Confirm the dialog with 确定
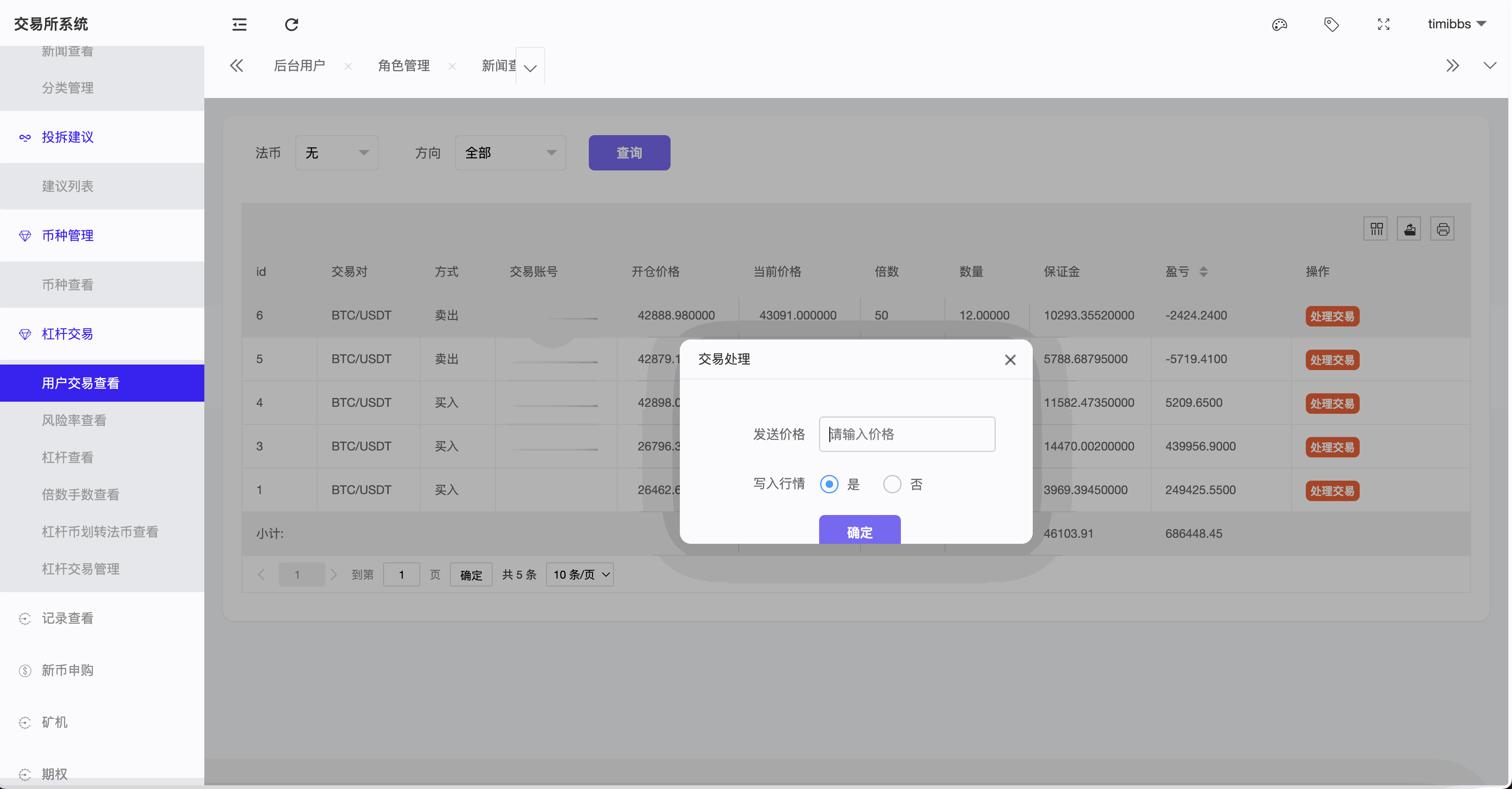The image size is (1512, 789). click(x=859, y=532)
